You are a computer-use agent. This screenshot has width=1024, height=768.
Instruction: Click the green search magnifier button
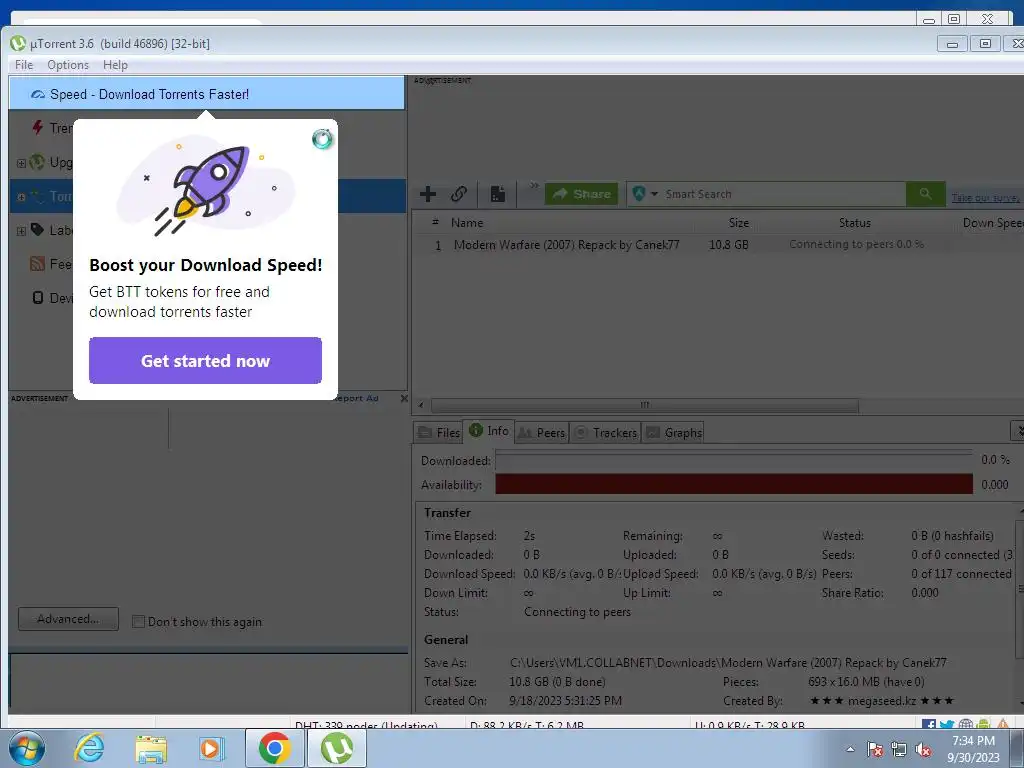pos(925,194)
